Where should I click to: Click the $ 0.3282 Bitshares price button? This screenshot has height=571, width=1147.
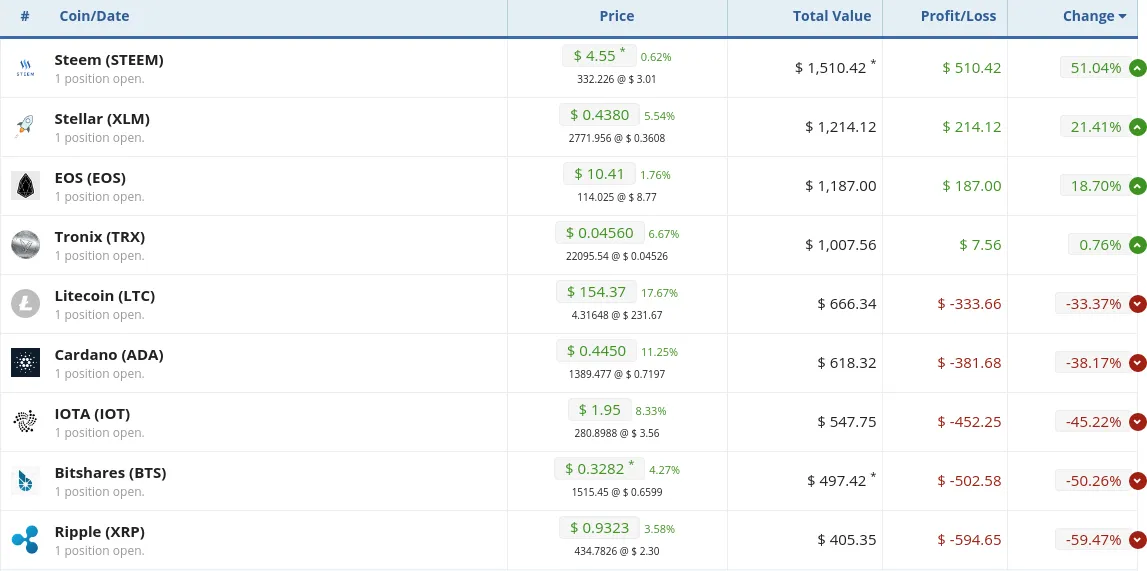(x=599, y=469)
